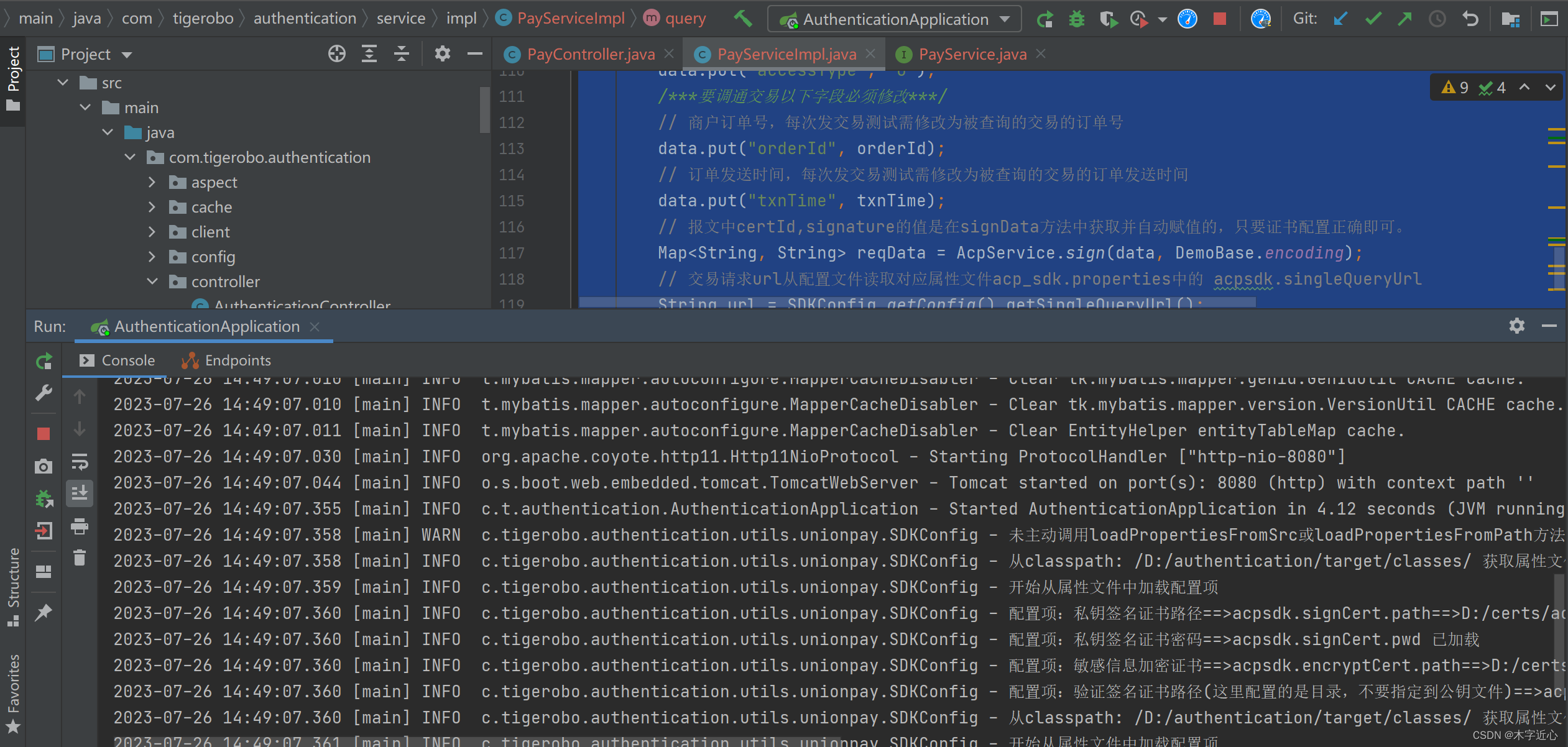Viewport: 1568px width, 747px height.
Task: Collapse the controller package folder
Action: (152, 282)
